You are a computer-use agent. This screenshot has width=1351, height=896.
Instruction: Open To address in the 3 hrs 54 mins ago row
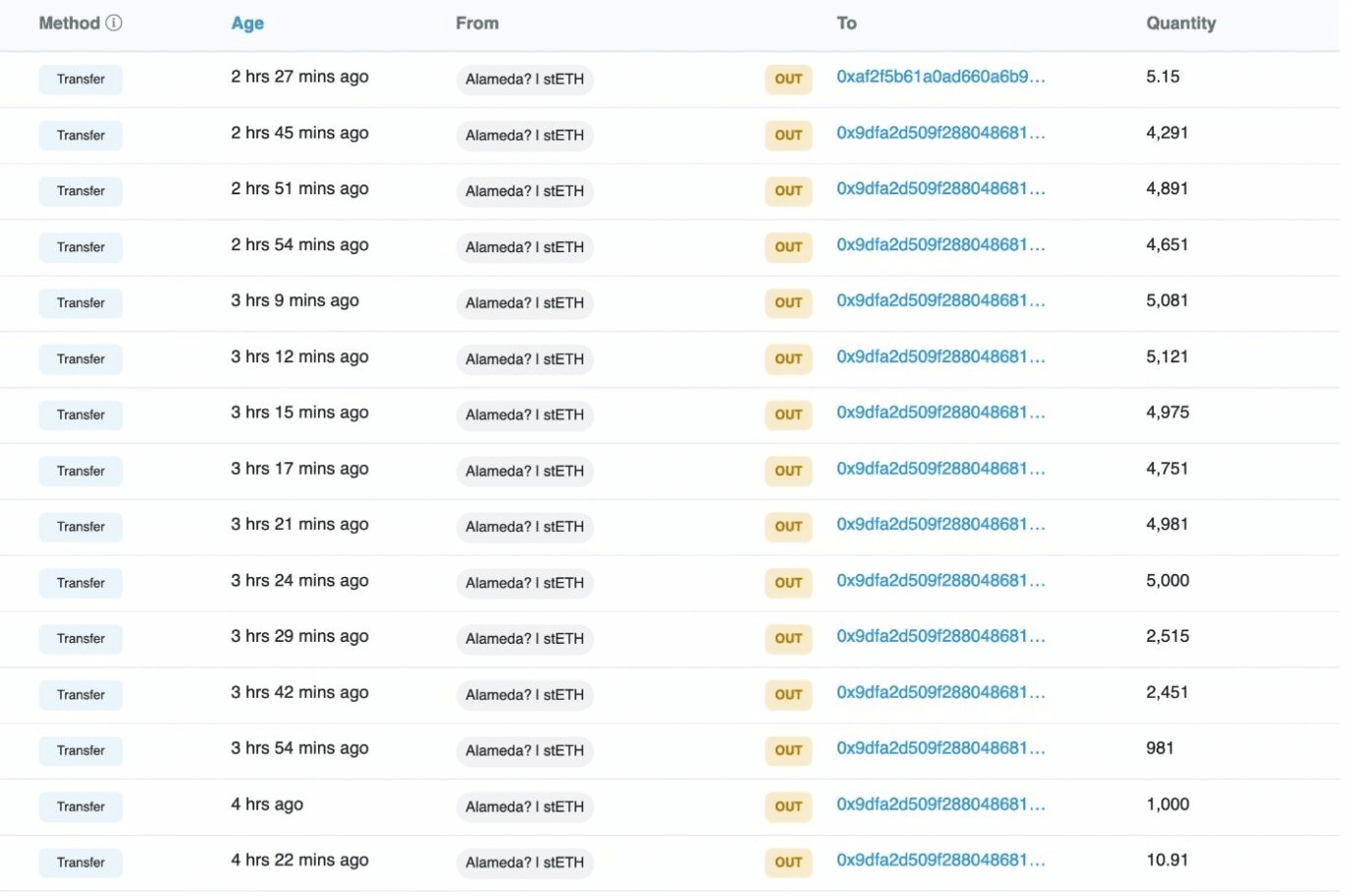941,748
